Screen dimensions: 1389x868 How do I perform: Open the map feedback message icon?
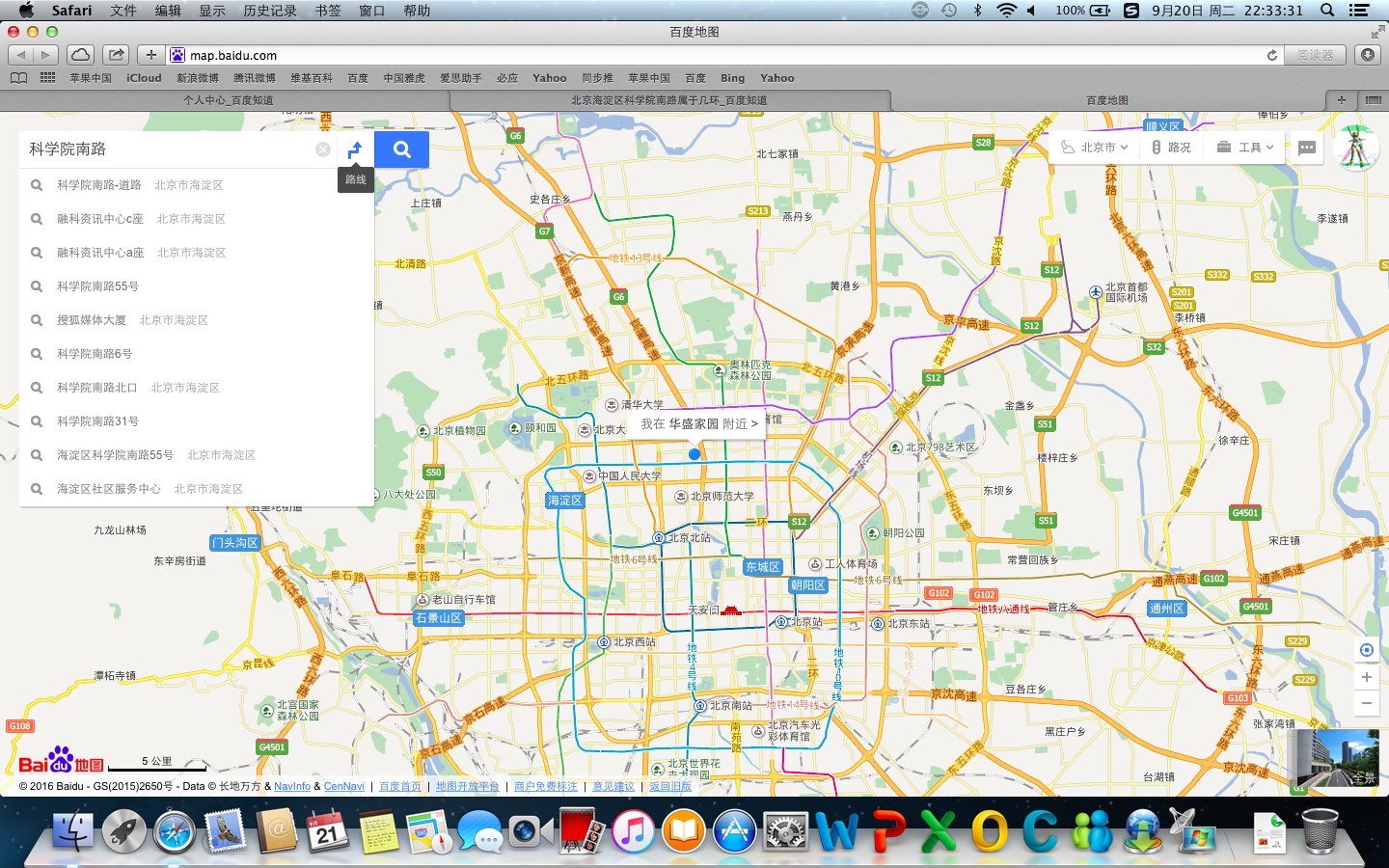(x=1307, y=148)
